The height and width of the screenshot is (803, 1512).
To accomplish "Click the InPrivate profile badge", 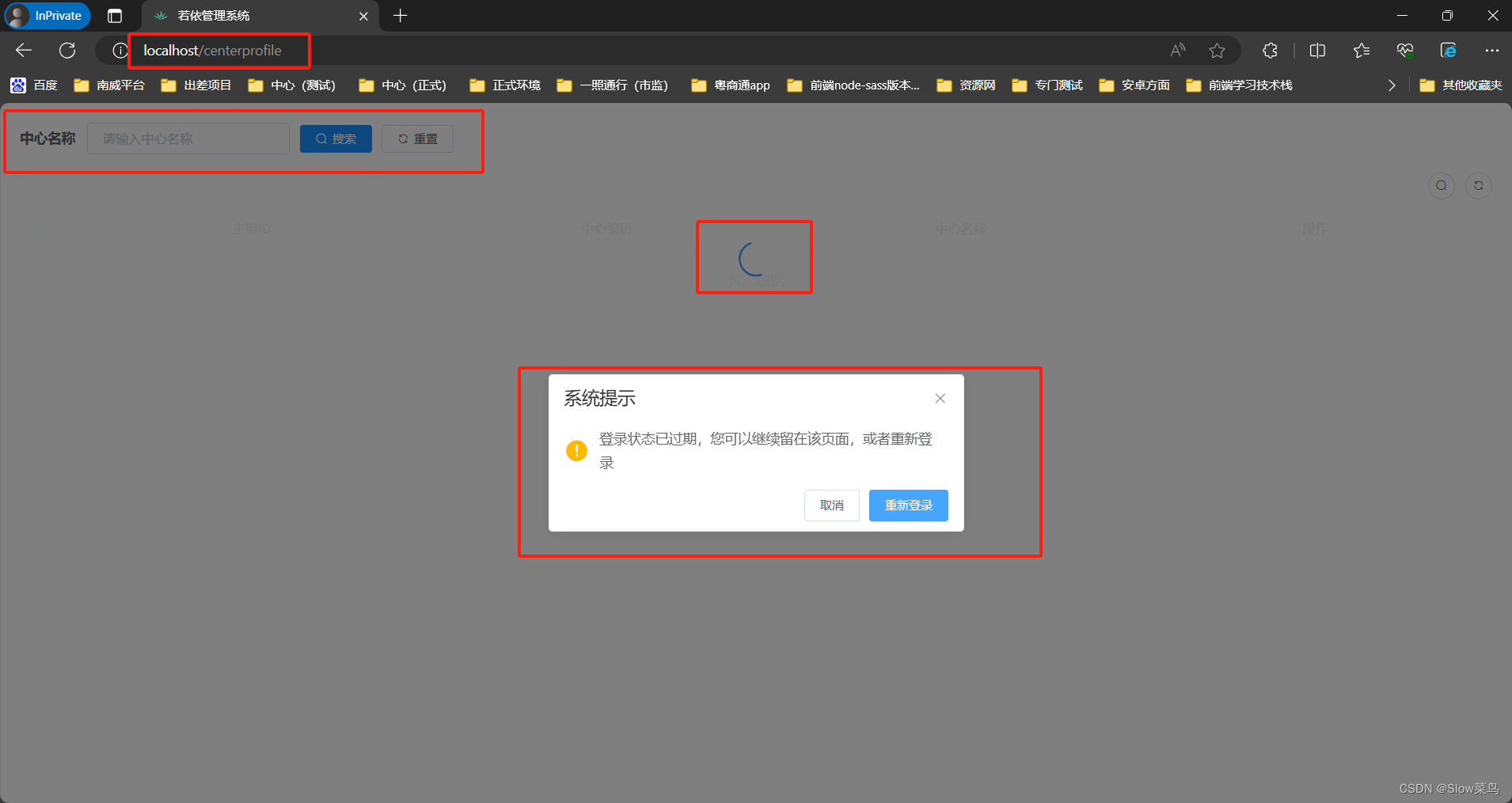I will [47, 16].
